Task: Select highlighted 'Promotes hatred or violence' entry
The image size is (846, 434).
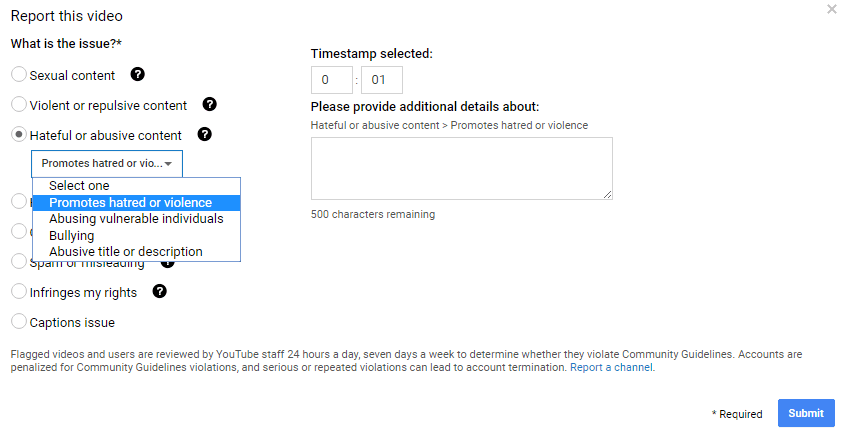Action: click(x=131, y=203)
